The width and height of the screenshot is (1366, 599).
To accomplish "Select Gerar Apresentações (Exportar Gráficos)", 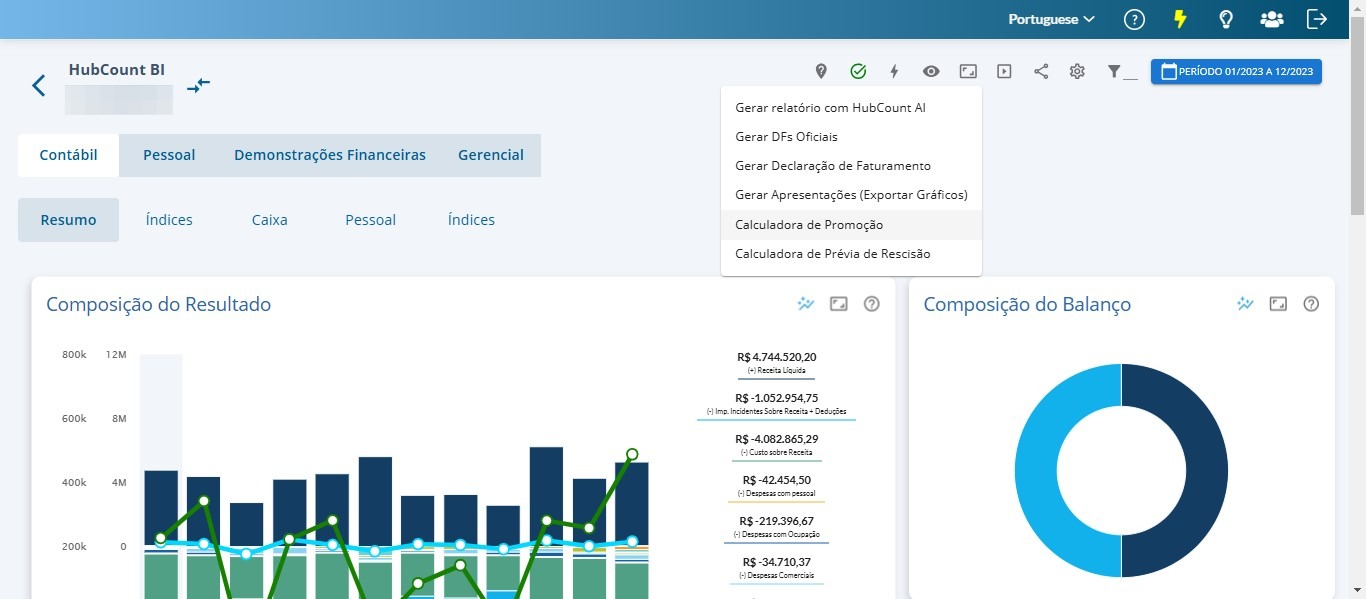I will pos(851,195).
